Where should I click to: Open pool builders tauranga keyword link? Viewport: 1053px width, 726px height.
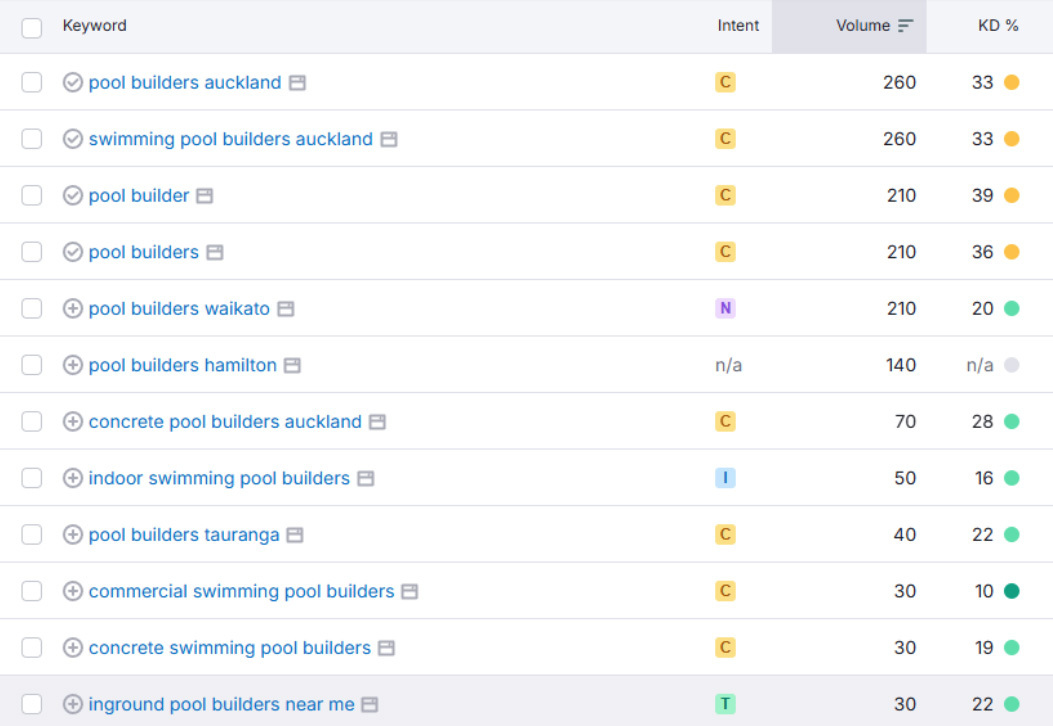click(x=184, y=535)
